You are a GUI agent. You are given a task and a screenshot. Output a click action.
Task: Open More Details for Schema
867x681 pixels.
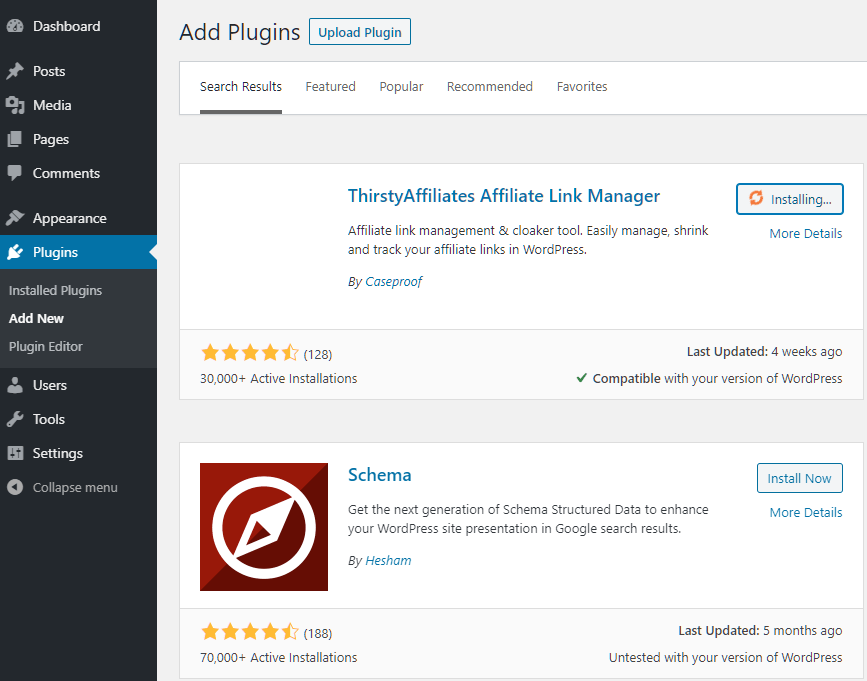(806, 512)
